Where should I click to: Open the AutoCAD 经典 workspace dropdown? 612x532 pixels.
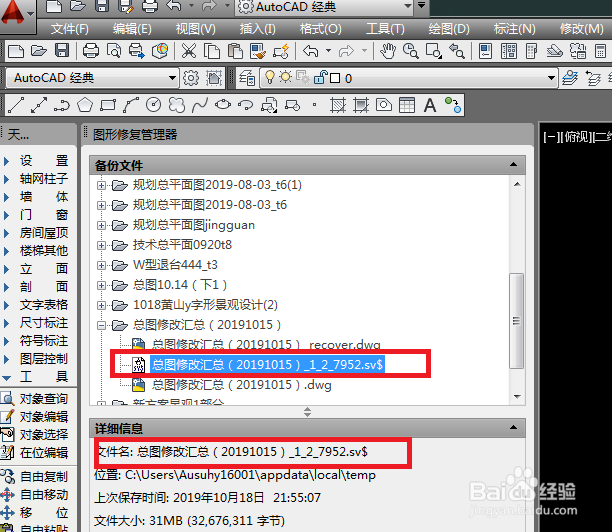tap(92, 78)
